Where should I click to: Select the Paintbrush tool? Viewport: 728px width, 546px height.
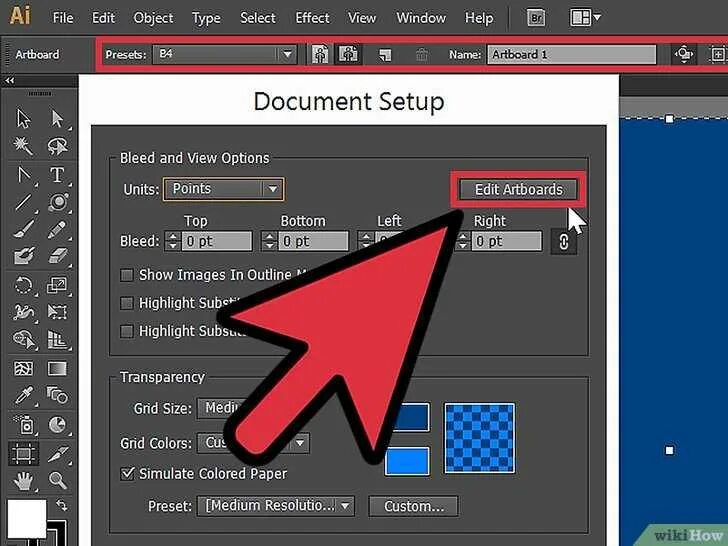pyautogui.click(x=23, y=229)
